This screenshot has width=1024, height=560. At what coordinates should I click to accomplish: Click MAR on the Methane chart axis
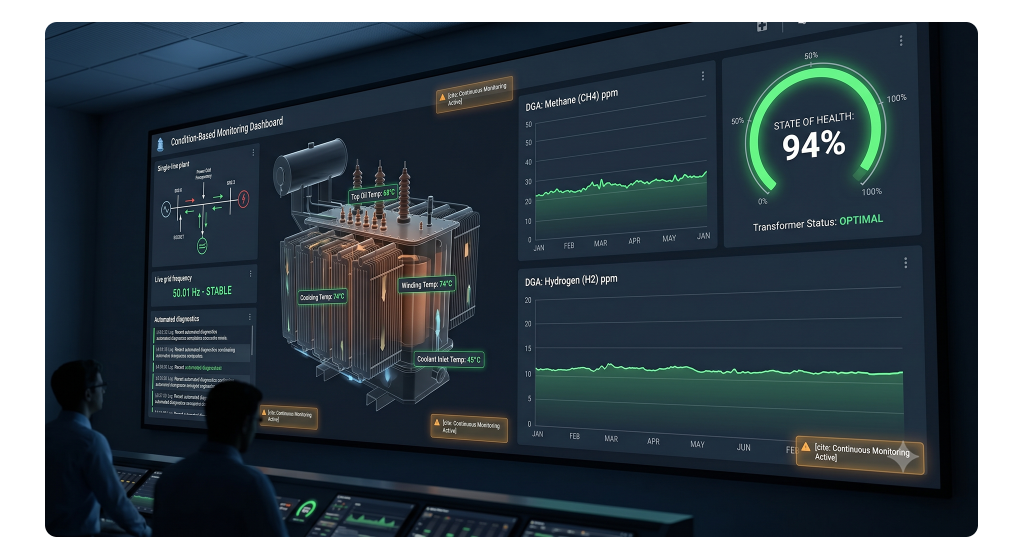tap(600, 243)
